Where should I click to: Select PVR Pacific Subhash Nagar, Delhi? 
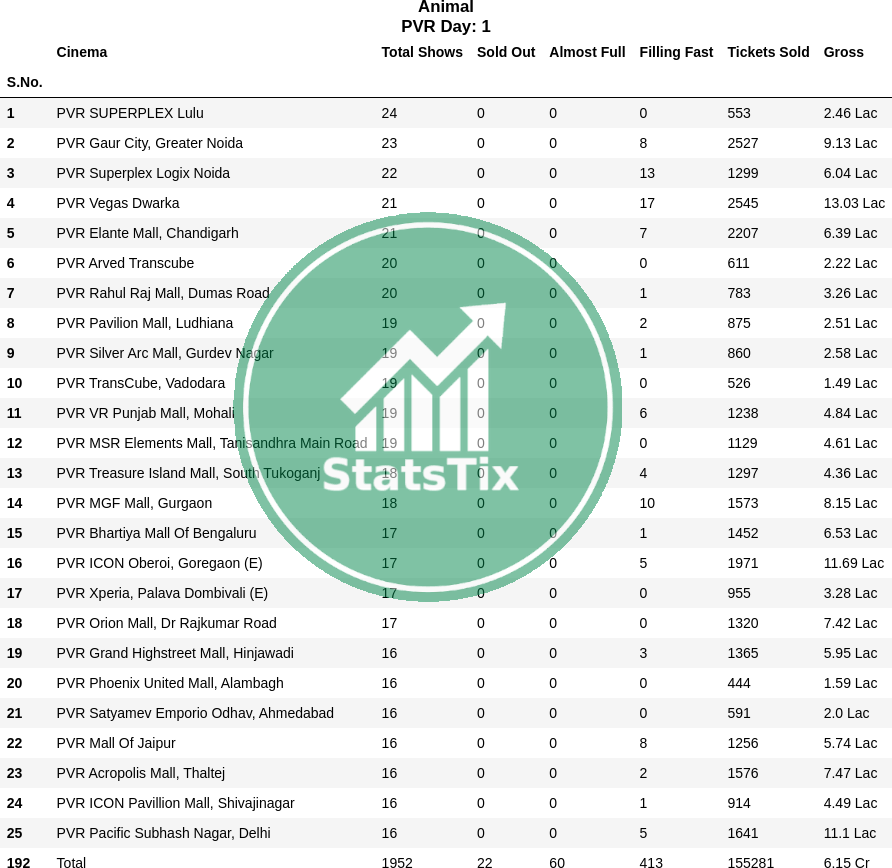point(163,833)
